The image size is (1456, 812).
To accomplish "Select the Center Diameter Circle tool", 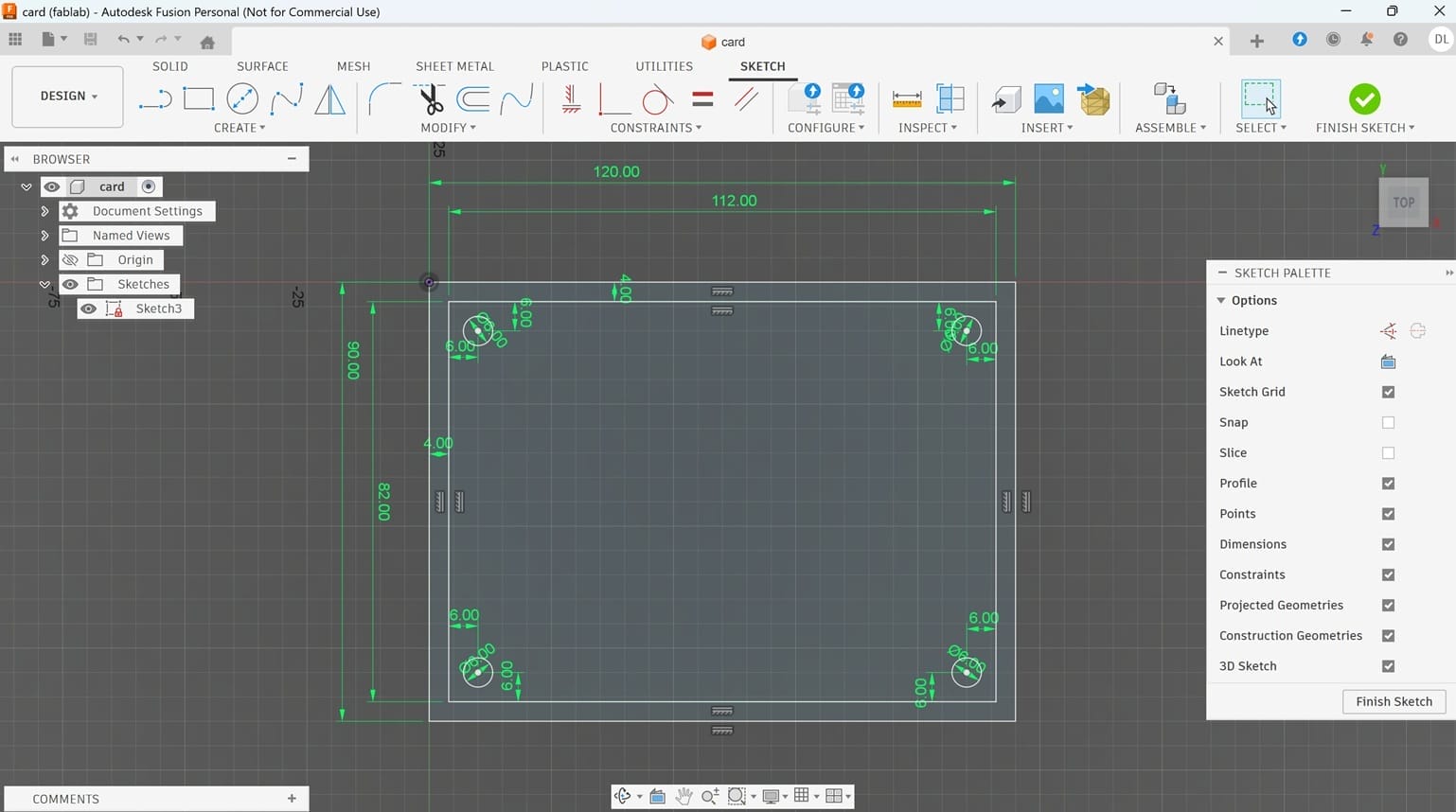I will pyautogui.click(x=242, y=97).
